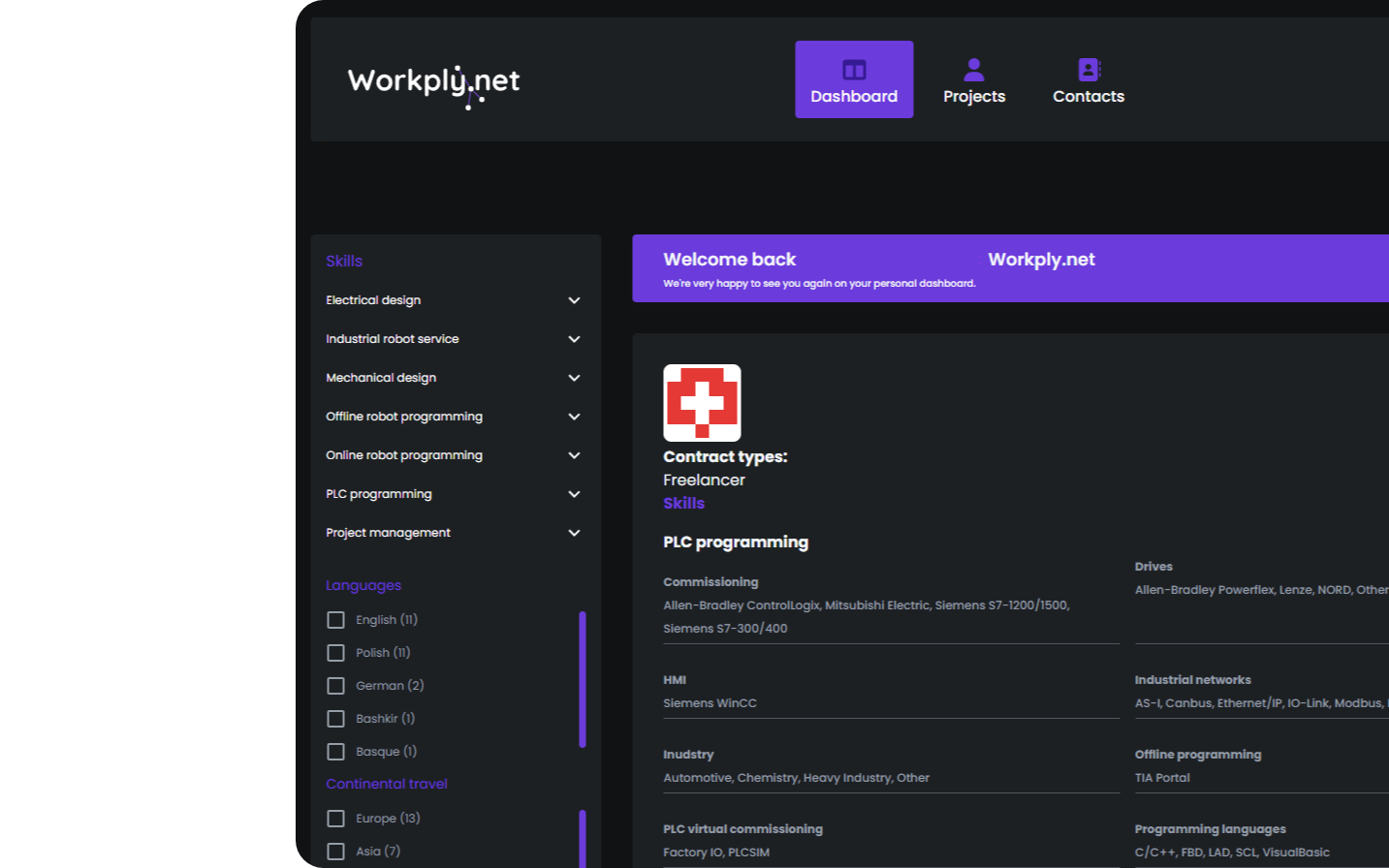The image size is (1389, 868).
Task: Tick the Bashkir (1) checkbox
Action: click(x=335, y=719)
